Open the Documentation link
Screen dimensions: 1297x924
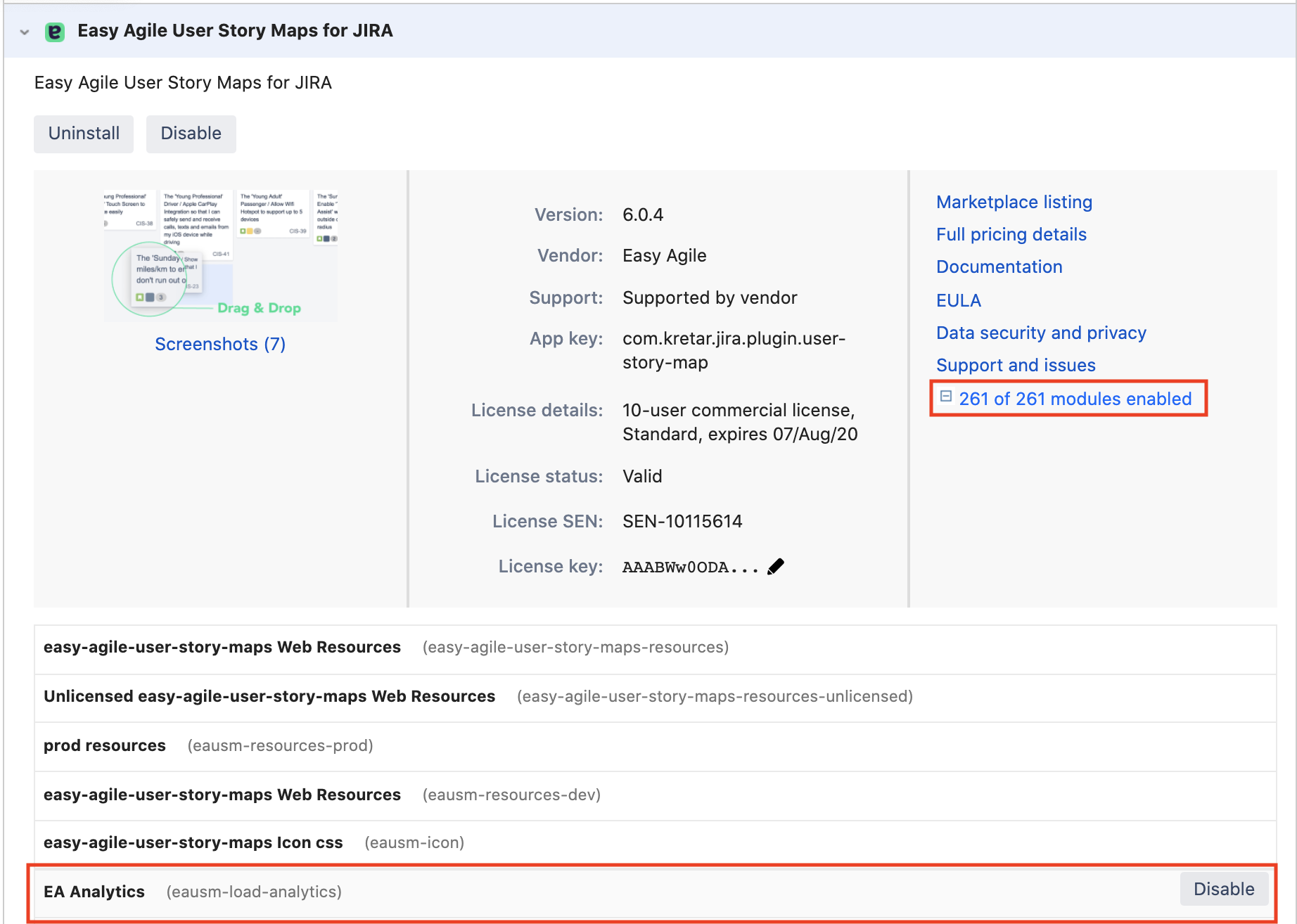coord(999,267)
